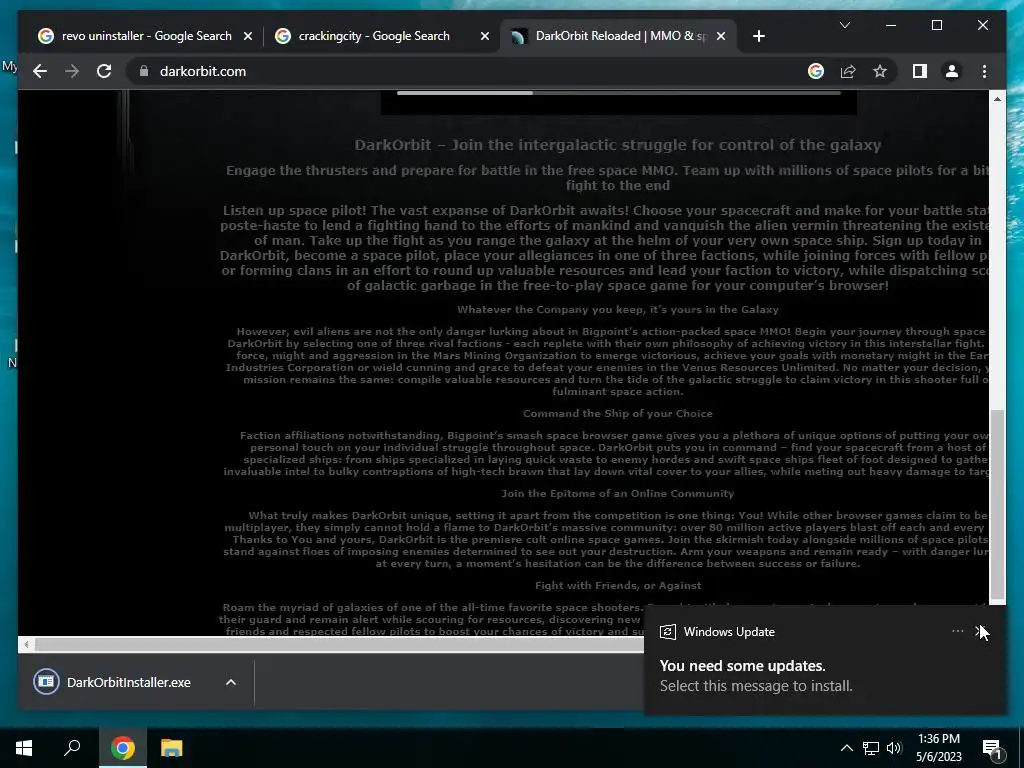Reload the darkorbit.com page
The image size is (1024, 768).
click(x=104, y=71)
